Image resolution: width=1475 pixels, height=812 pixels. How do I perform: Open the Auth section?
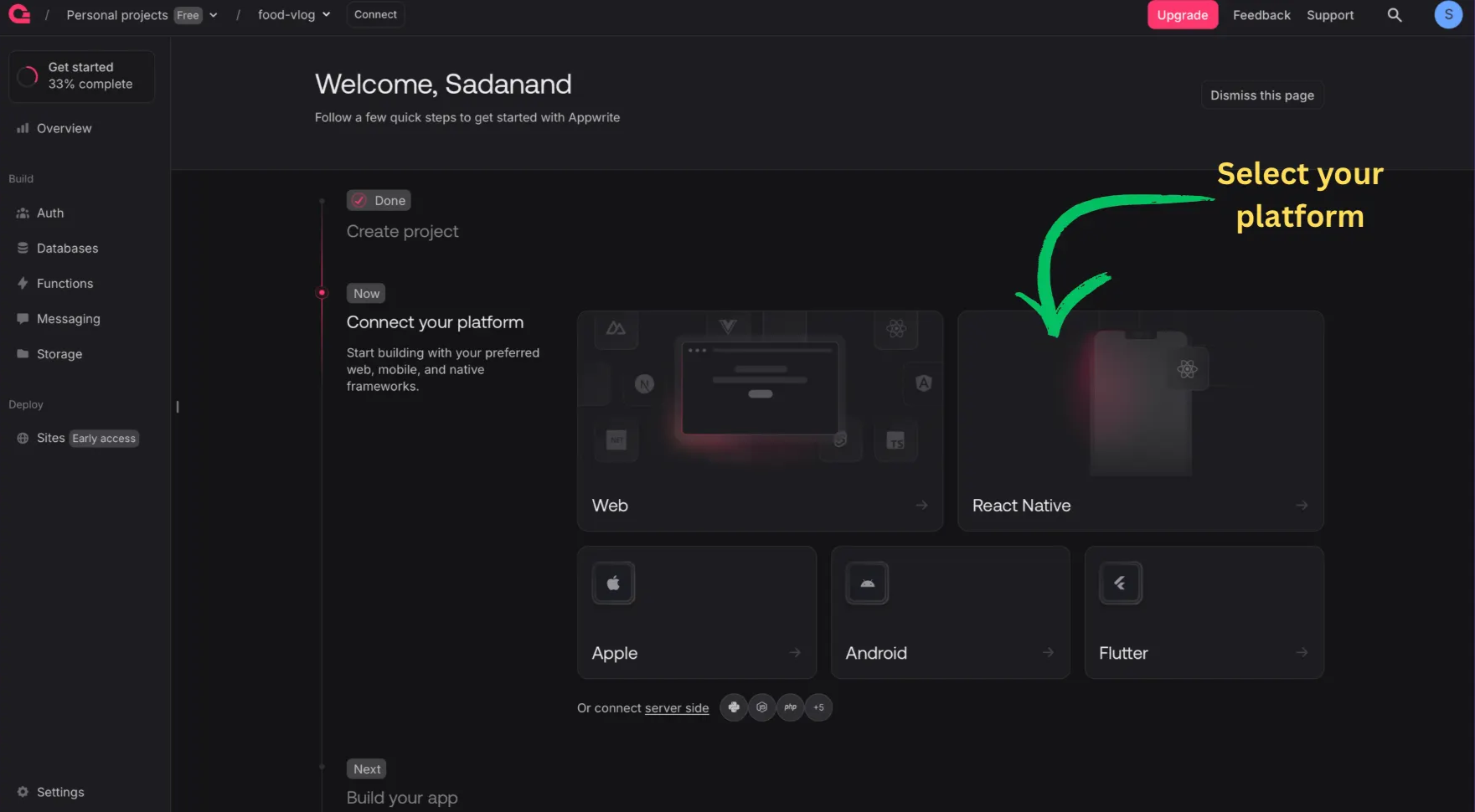click(x=50, y=213)
